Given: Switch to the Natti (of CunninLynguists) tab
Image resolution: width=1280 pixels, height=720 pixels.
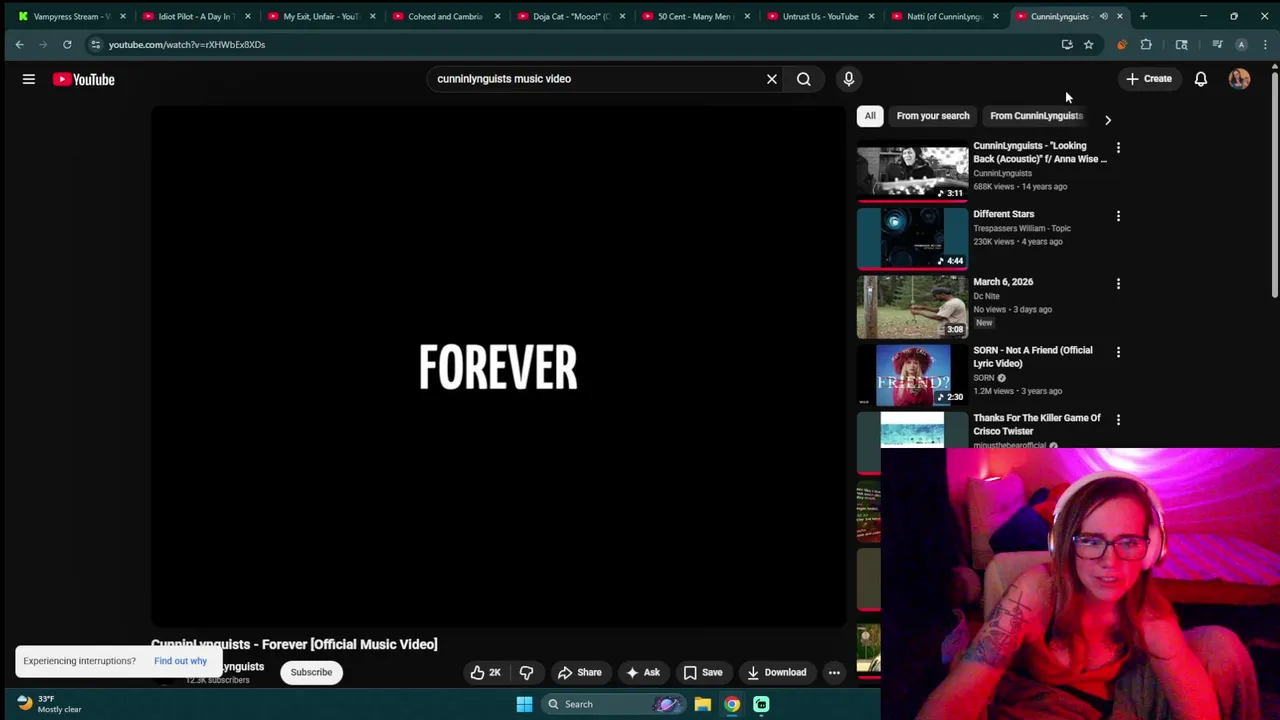Looking at the screenshot, I should (x=944, y=16).
